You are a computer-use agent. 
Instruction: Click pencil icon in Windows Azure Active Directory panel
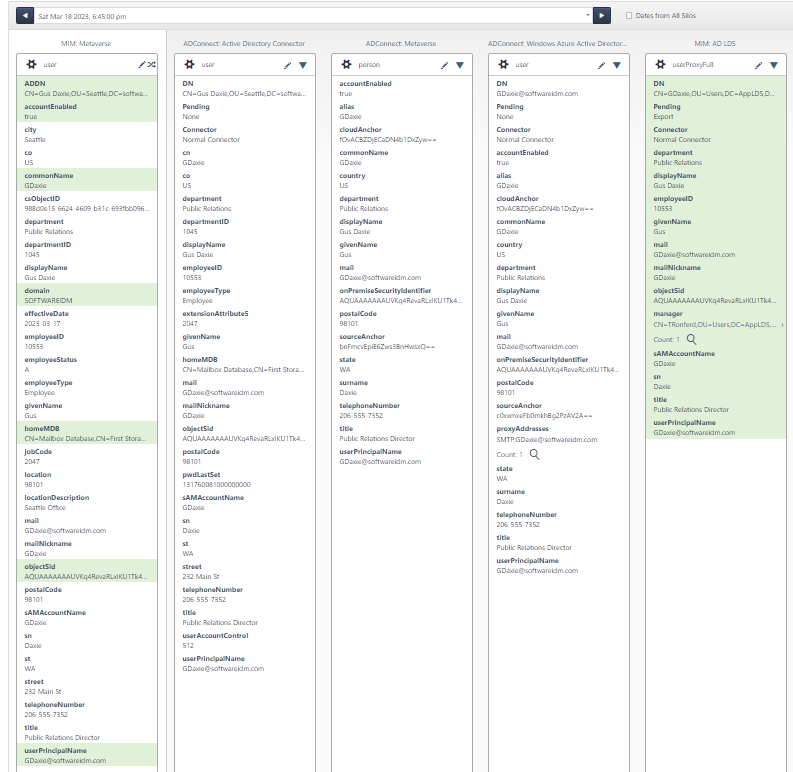coord(601,65)
